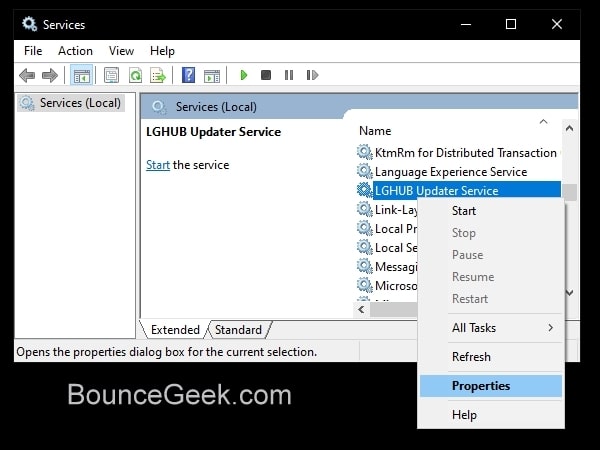Click gear icon beside Link-Lay row
Image resolution: width=600 pixels, height=450 pixels.
click(365, 209)
